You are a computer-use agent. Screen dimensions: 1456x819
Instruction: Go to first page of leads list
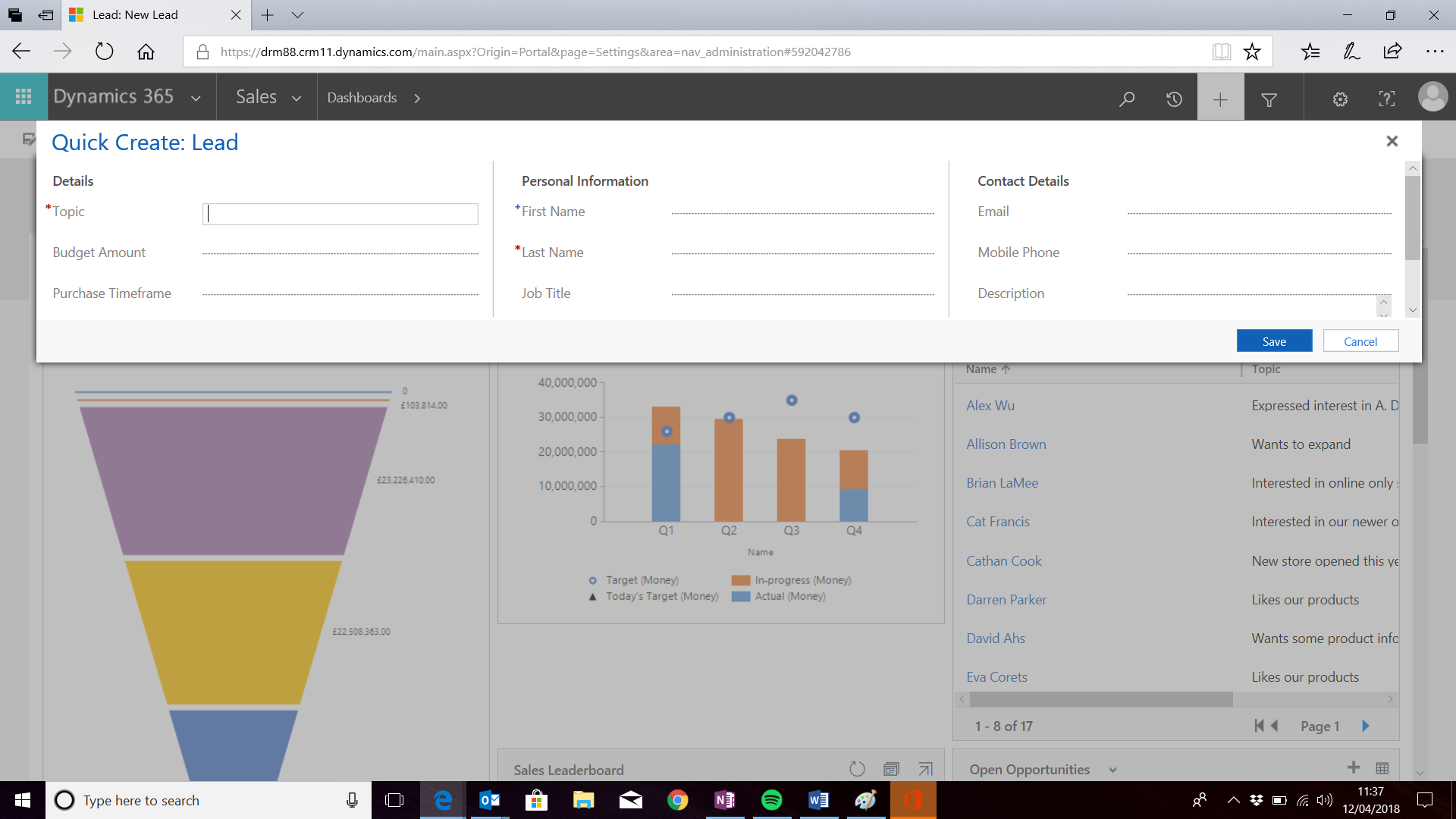click(x=1259, y=726)
